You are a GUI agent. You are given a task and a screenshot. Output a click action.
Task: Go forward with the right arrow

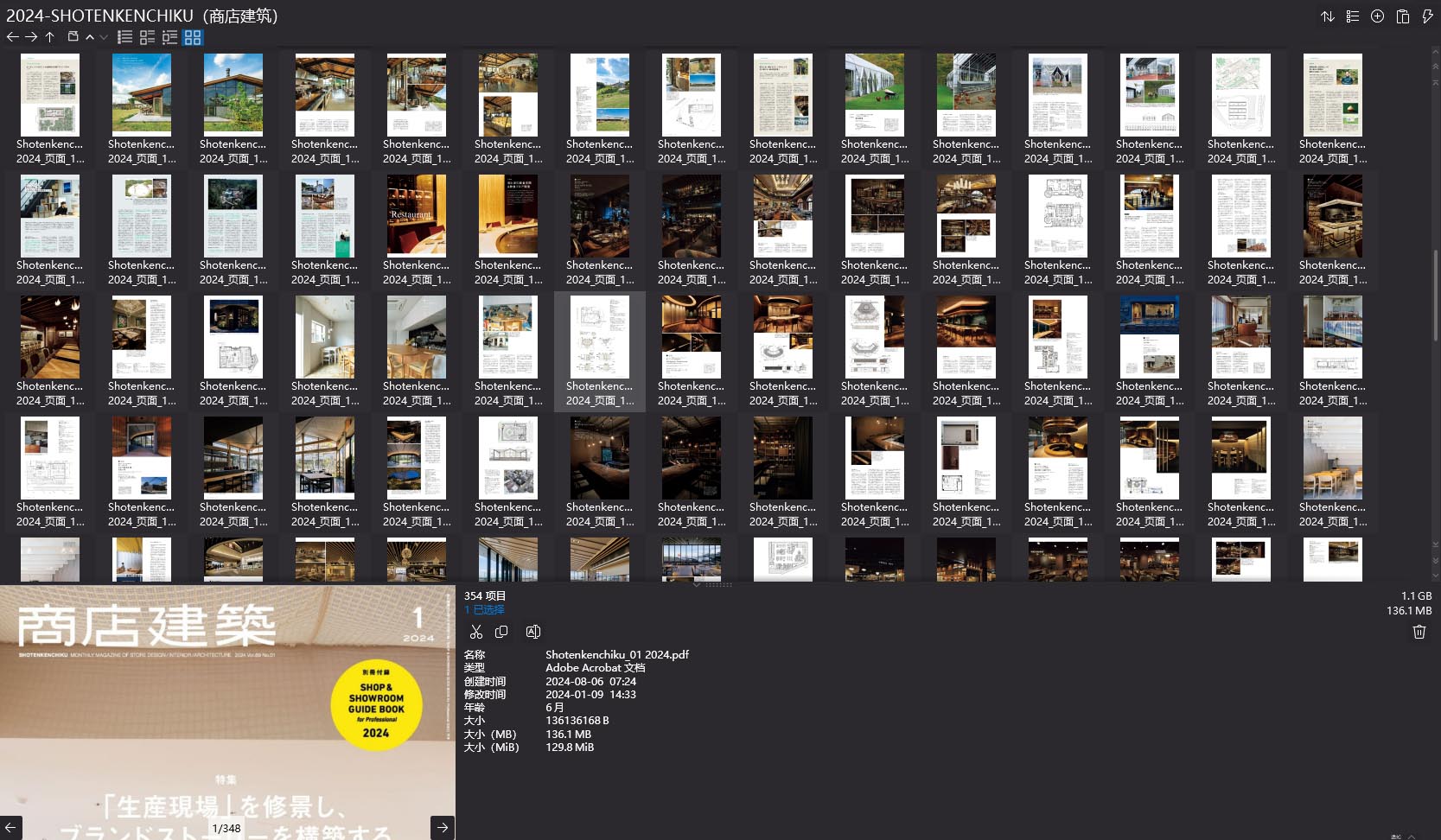coord(31,37)
